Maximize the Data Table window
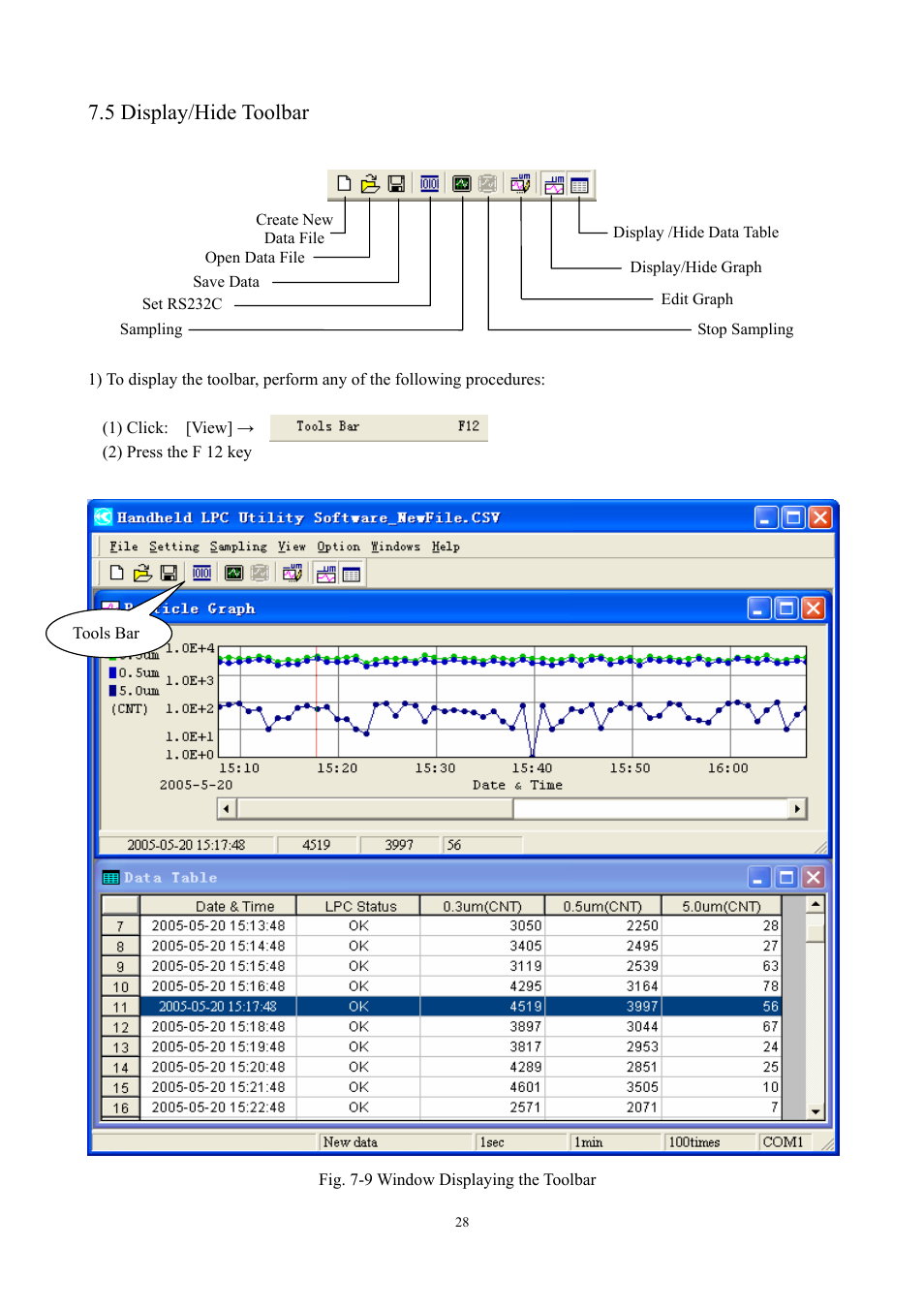The width and height of the screenshot is (924, 1309). (x=786, y=878)
